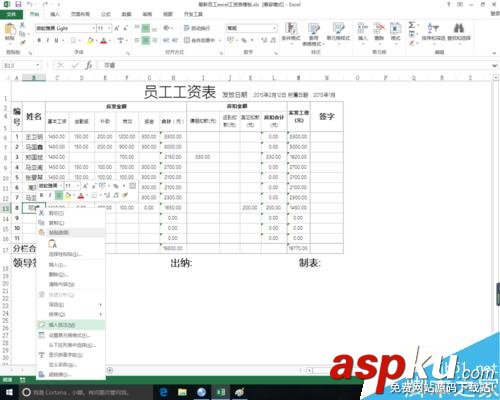Increase font size with the large A icon
The image size is (500, 400).
[117, 28]
